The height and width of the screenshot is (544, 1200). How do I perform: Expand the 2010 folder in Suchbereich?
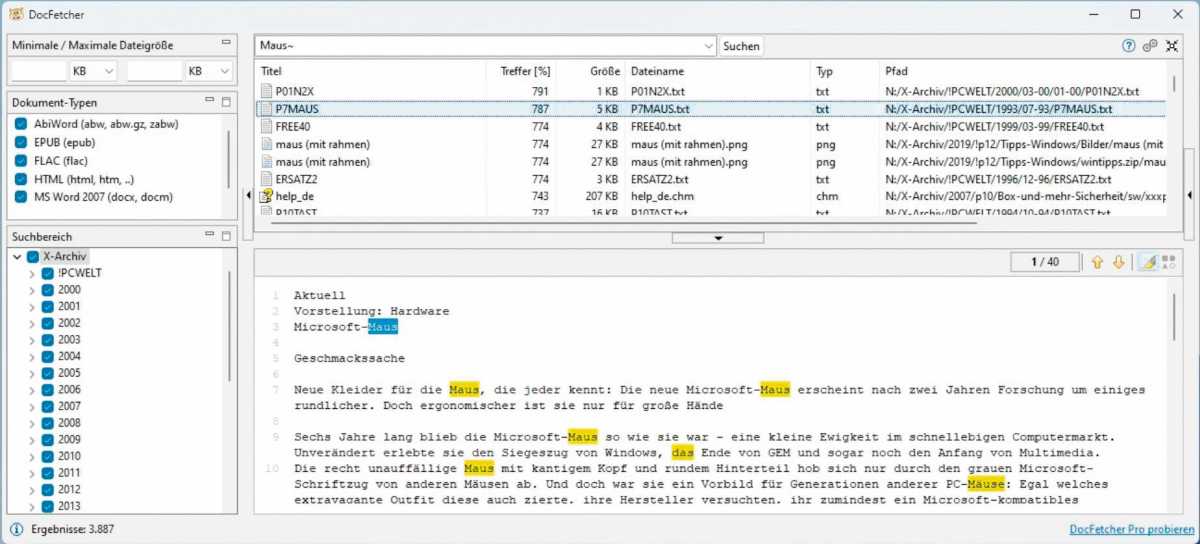point(32,457)
